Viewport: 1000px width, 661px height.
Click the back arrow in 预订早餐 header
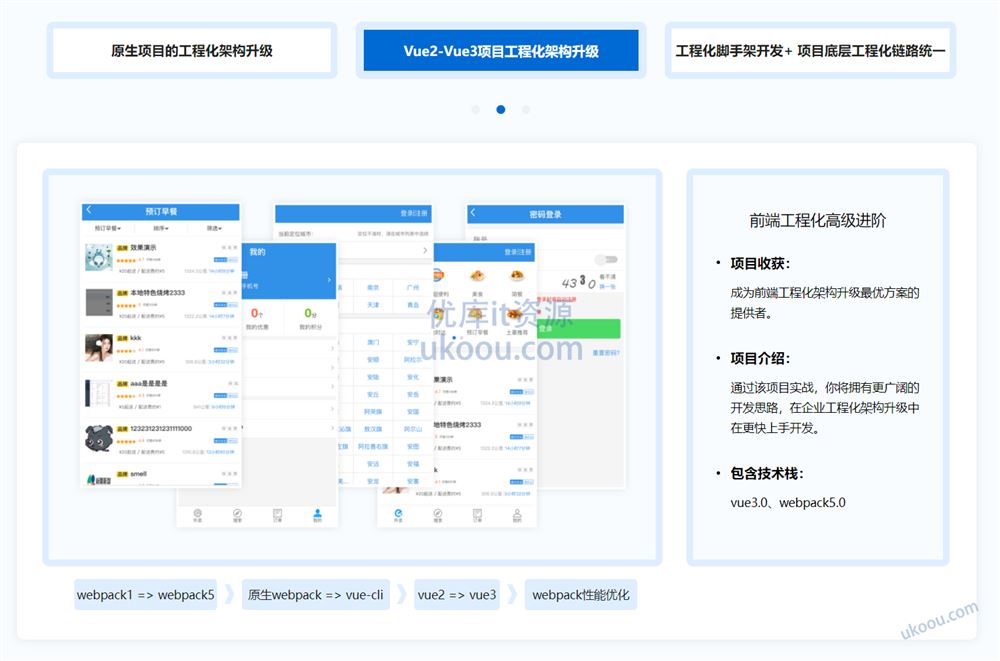[x=89, y=210]
